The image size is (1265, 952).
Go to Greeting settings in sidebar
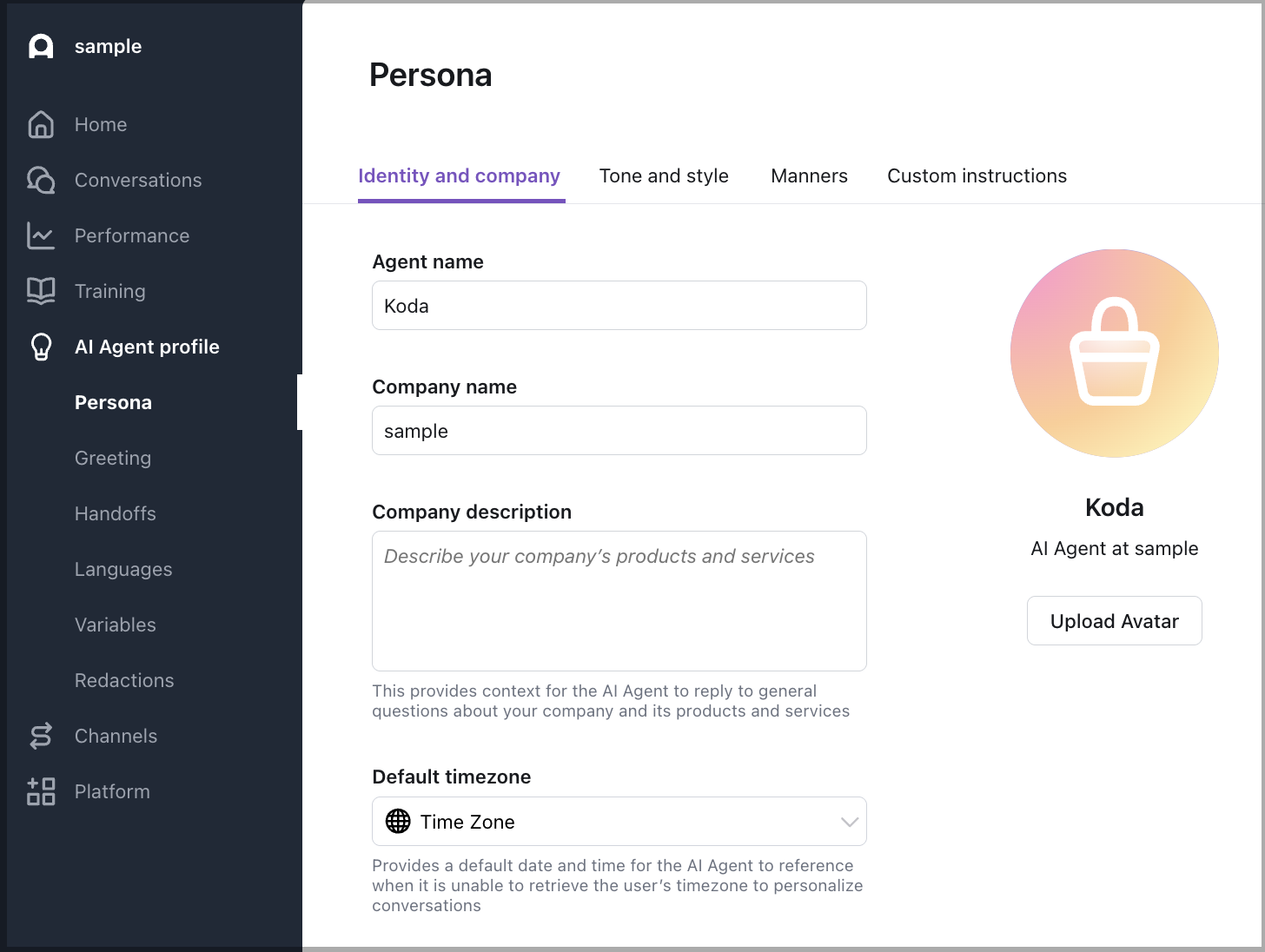coord(113,459)
